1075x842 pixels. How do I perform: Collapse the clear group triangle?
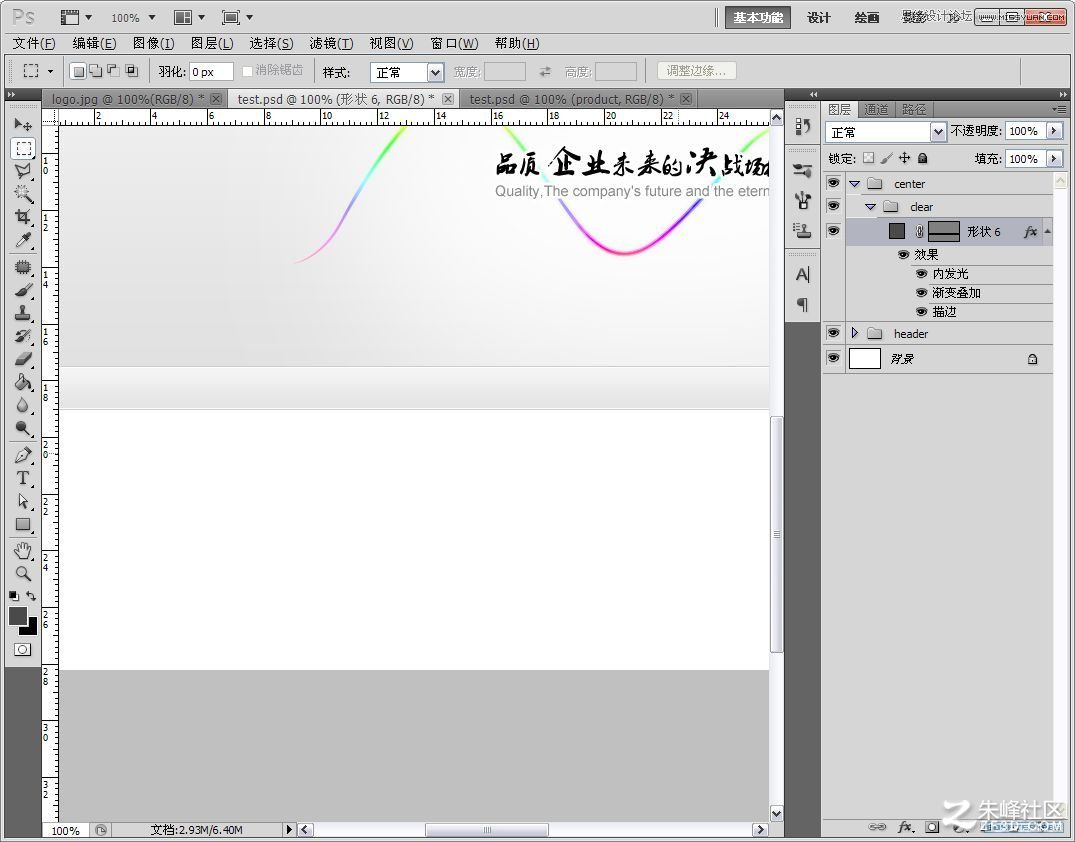coord(871,206)
